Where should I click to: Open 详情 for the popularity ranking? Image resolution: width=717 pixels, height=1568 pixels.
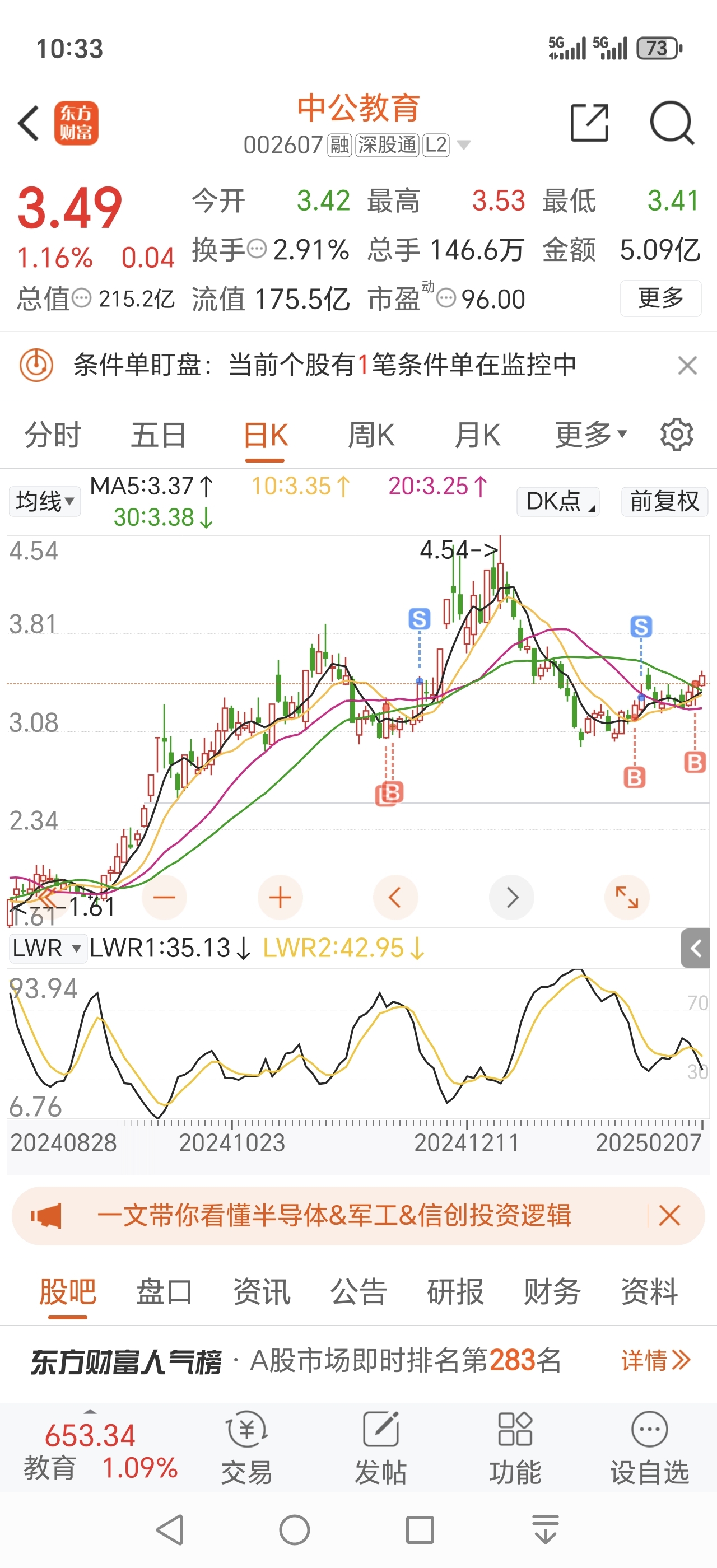656,1360
